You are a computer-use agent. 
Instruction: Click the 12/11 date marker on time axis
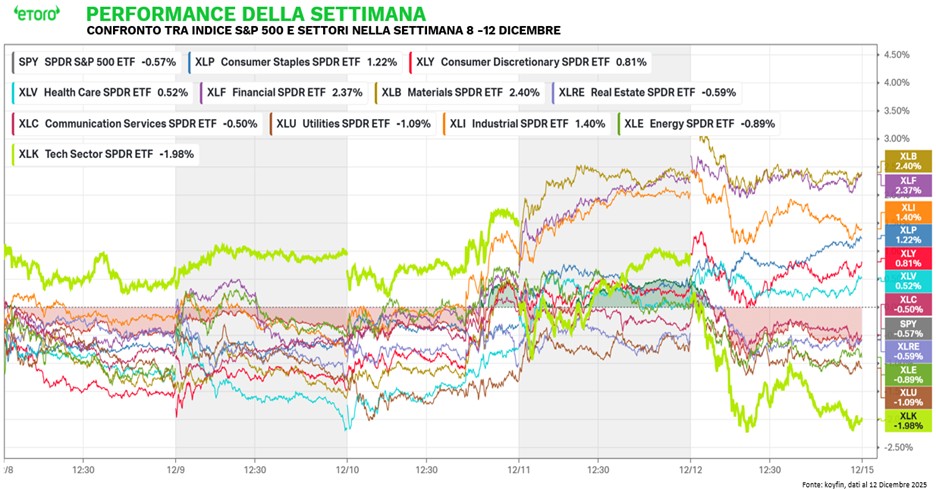pyautogui.click(x=519, y=467)
